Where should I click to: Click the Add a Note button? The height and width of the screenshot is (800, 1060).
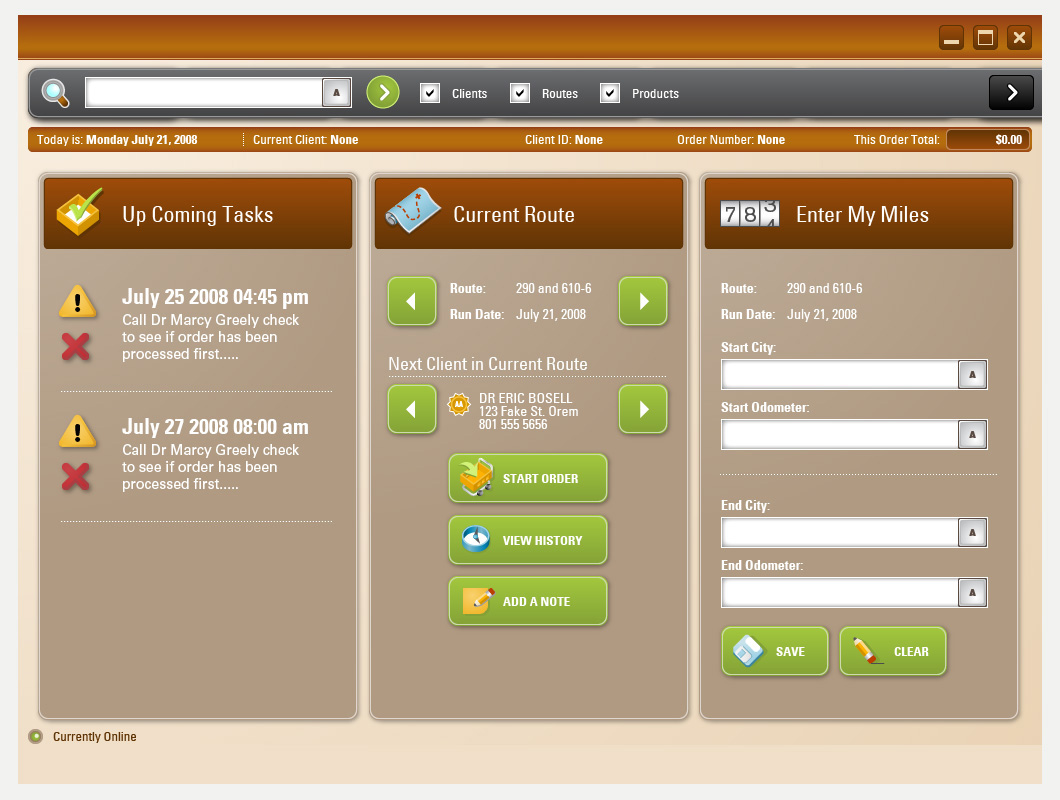[x=528, y=601]
